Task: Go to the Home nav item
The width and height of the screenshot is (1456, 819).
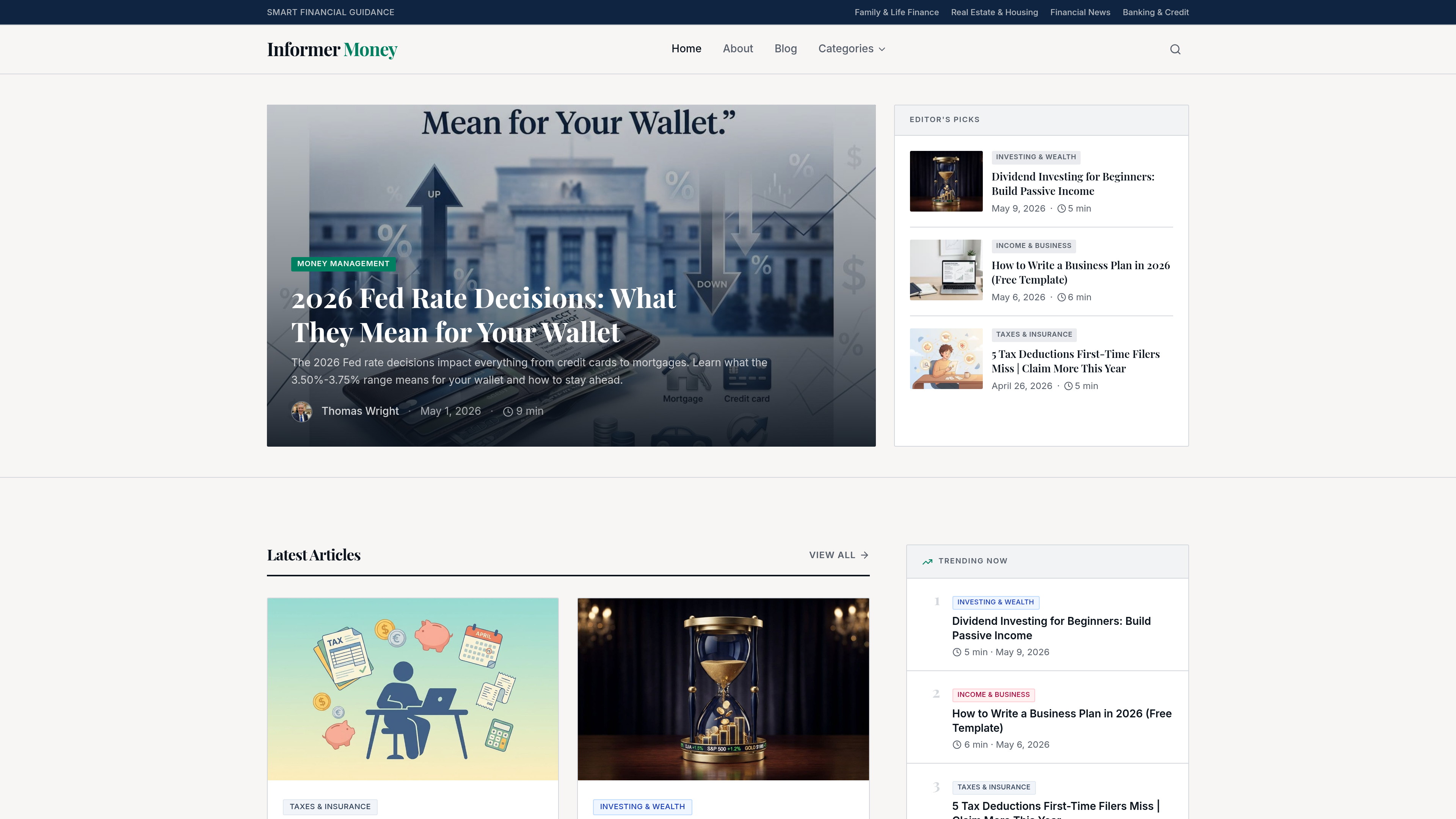Action: tap(686, 49)
